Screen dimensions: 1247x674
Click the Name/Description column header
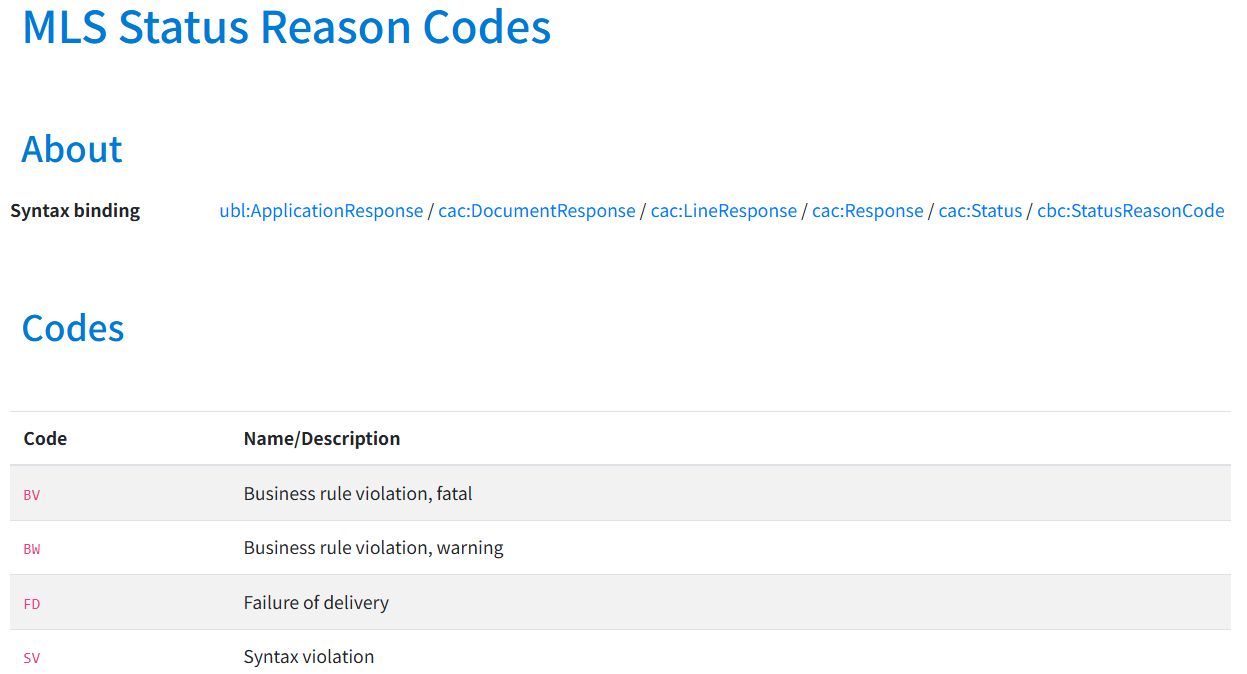(322, 438)
